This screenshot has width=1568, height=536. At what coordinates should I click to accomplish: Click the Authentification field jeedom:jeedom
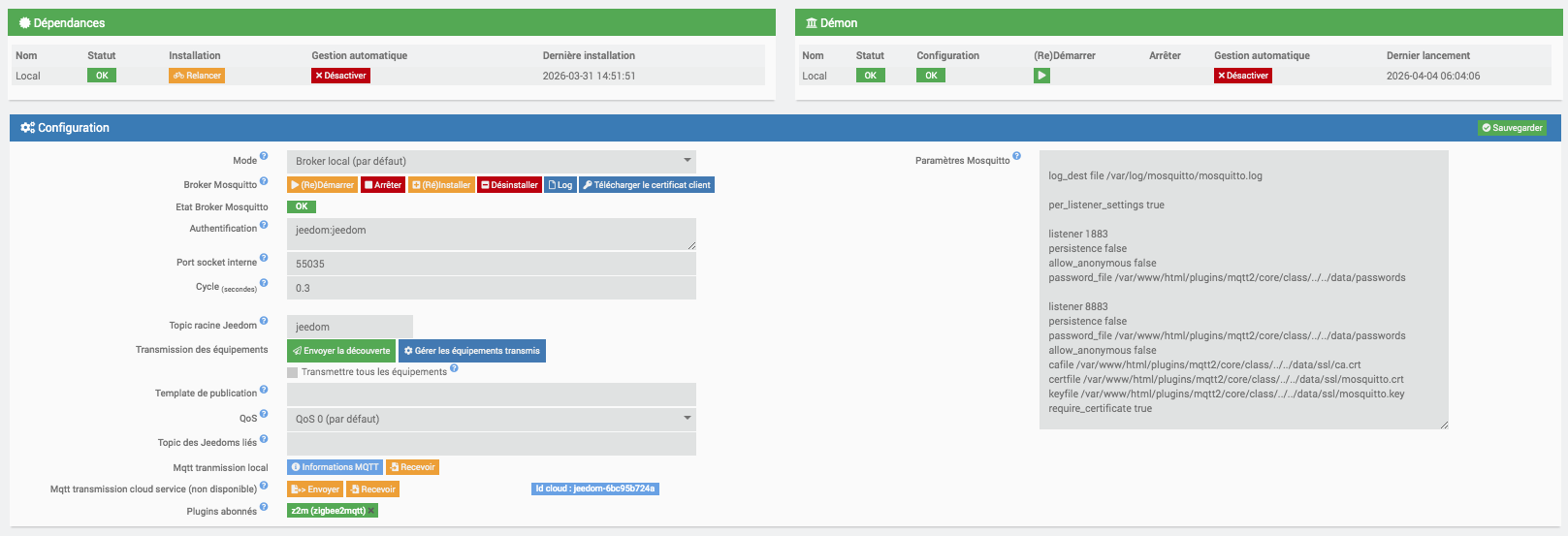492,234
